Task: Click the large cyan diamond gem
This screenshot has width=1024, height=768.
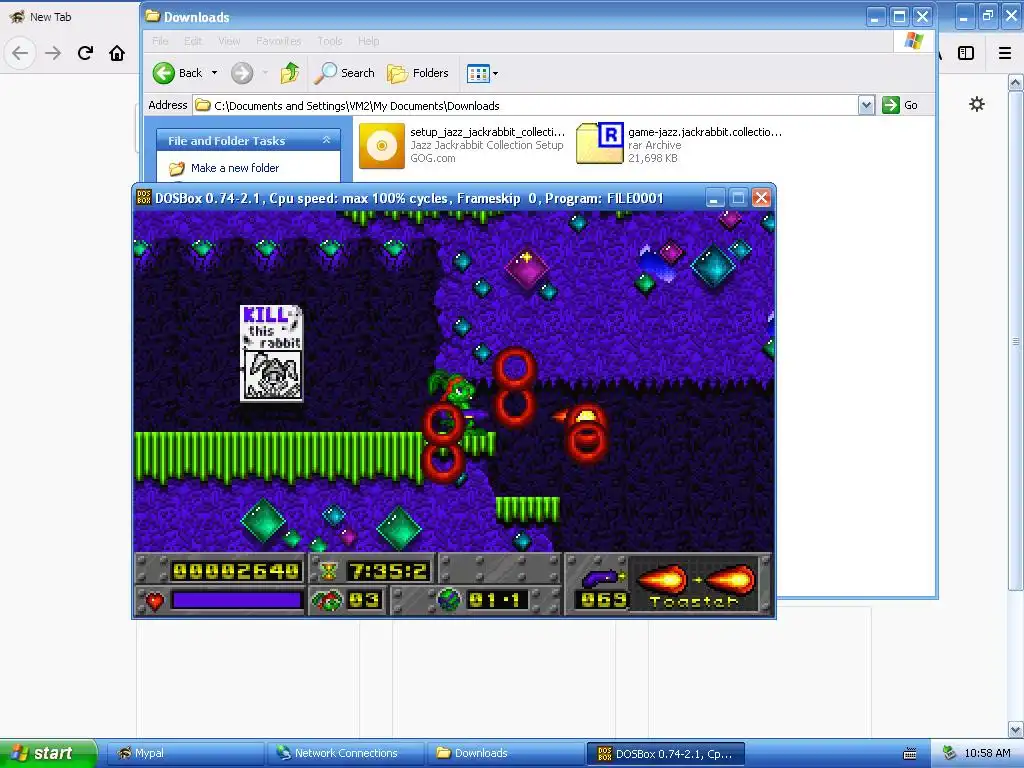Action: [x=712, y=266]
